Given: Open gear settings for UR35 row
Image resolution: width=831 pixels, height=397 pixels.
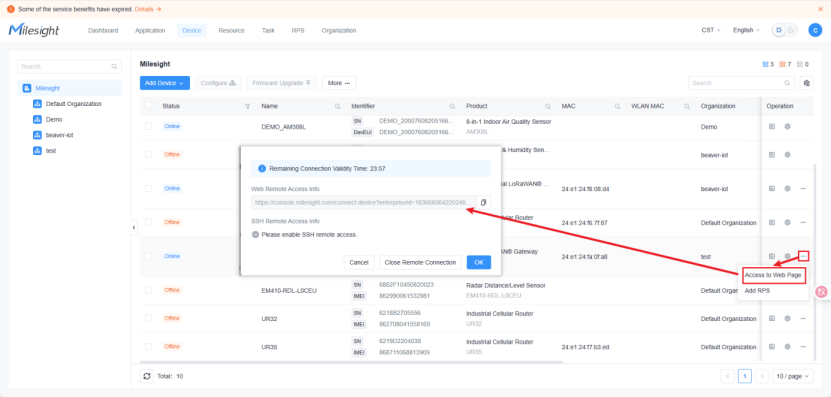Looking at the screenshot, I should tap(788, 347).
